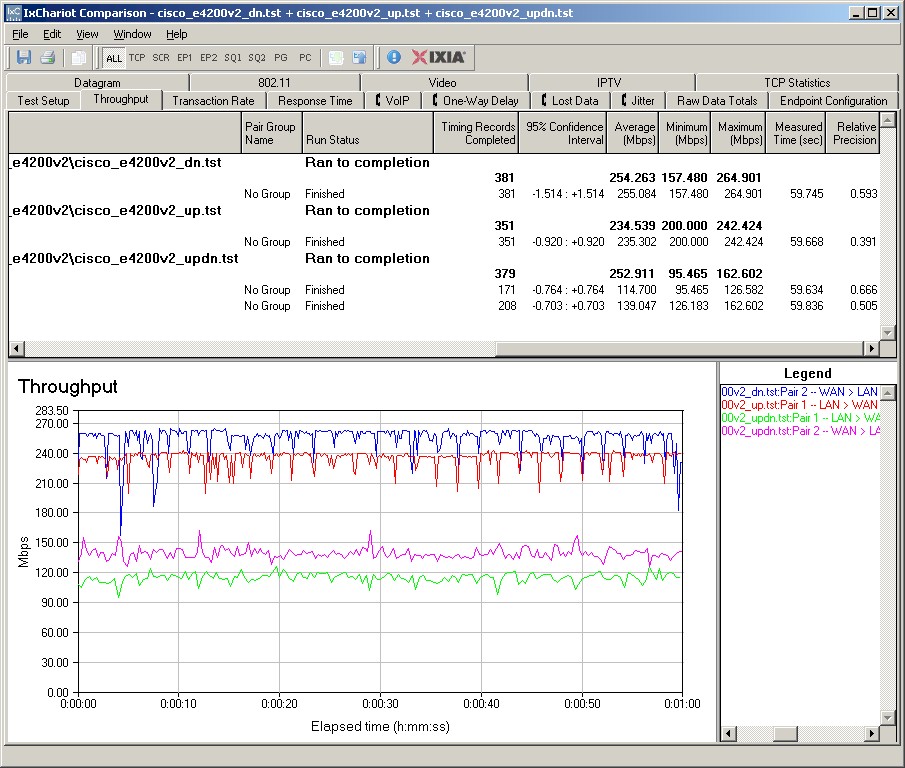This screenshot has width=905, height=768.
Task: Click the Print toolbar icon
Action: coord(47,57)
